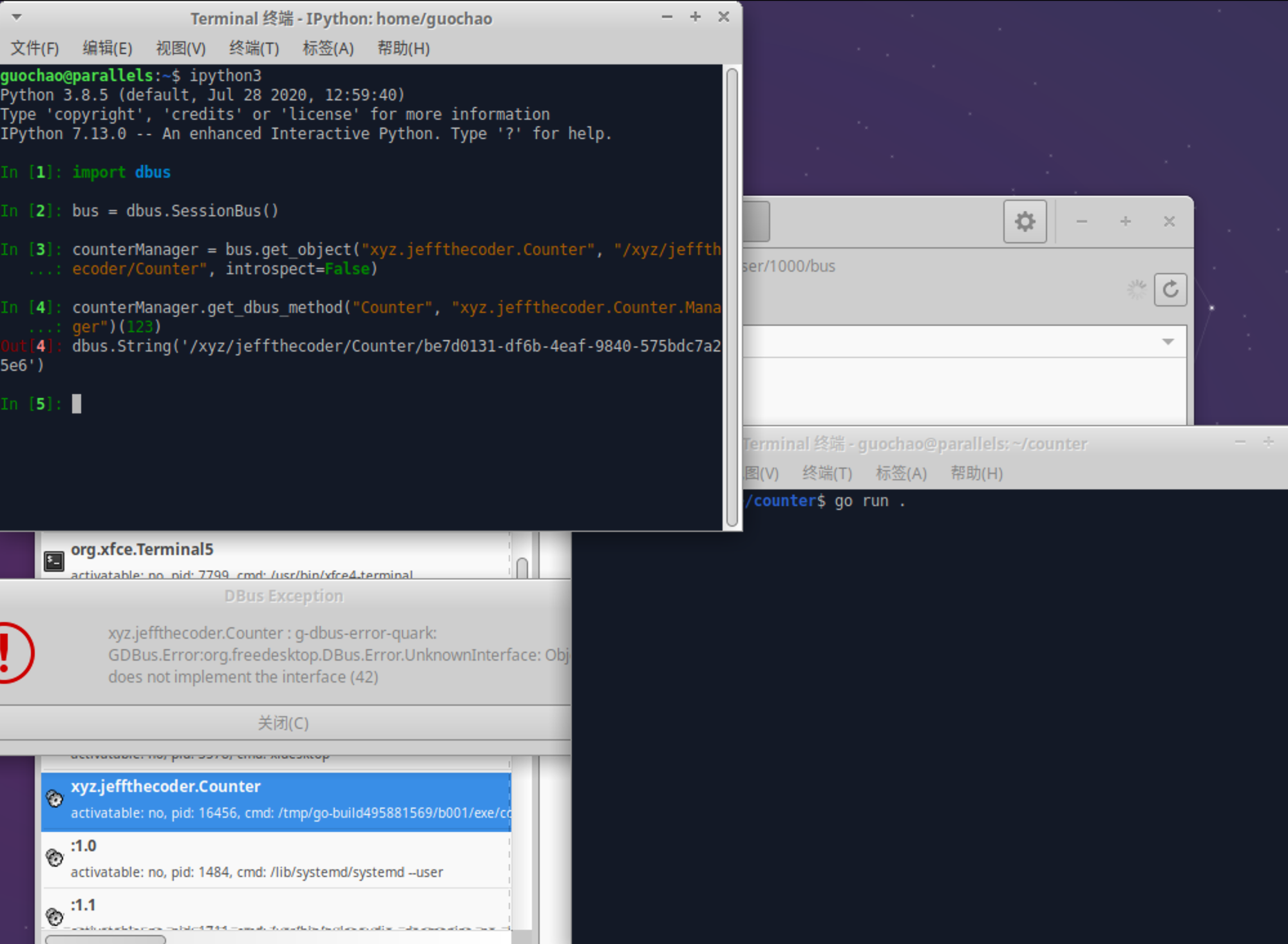Open the gear settings menu in D-Feet window
This screenshot has height=944, width=1288.
click(1025, 222)
